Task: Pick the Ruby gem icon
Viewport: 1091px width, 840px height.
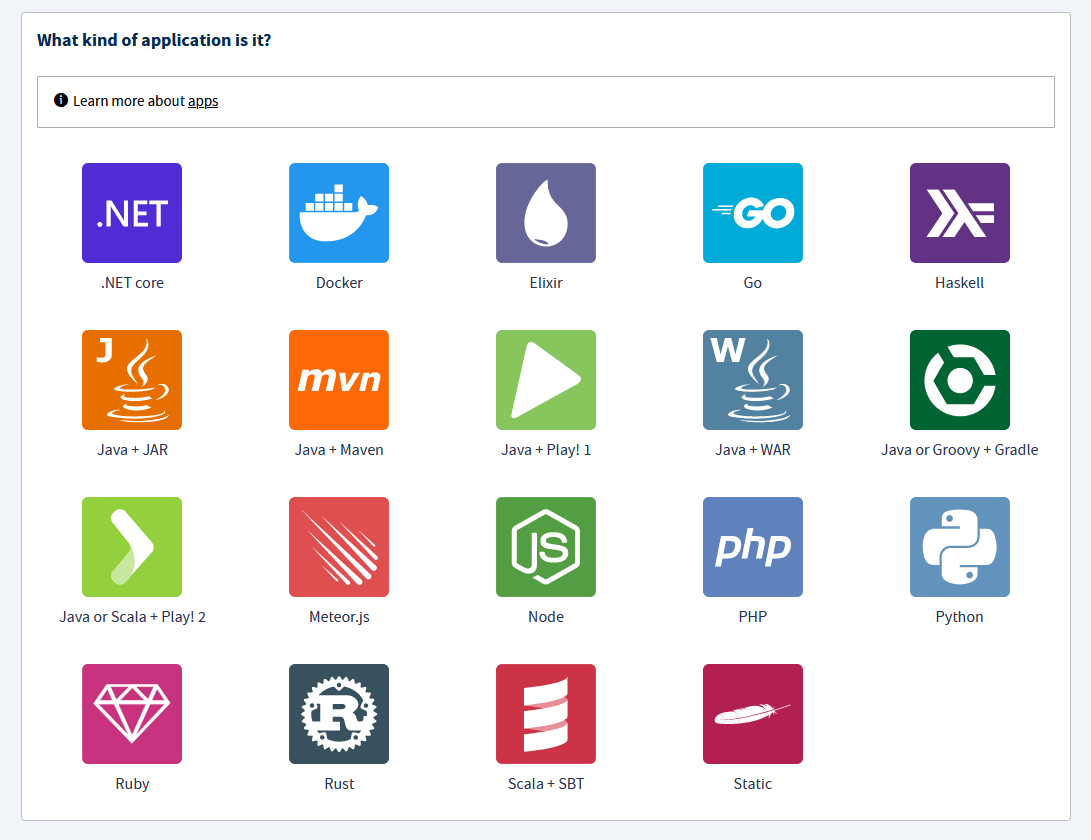Action: coord(132,714)
